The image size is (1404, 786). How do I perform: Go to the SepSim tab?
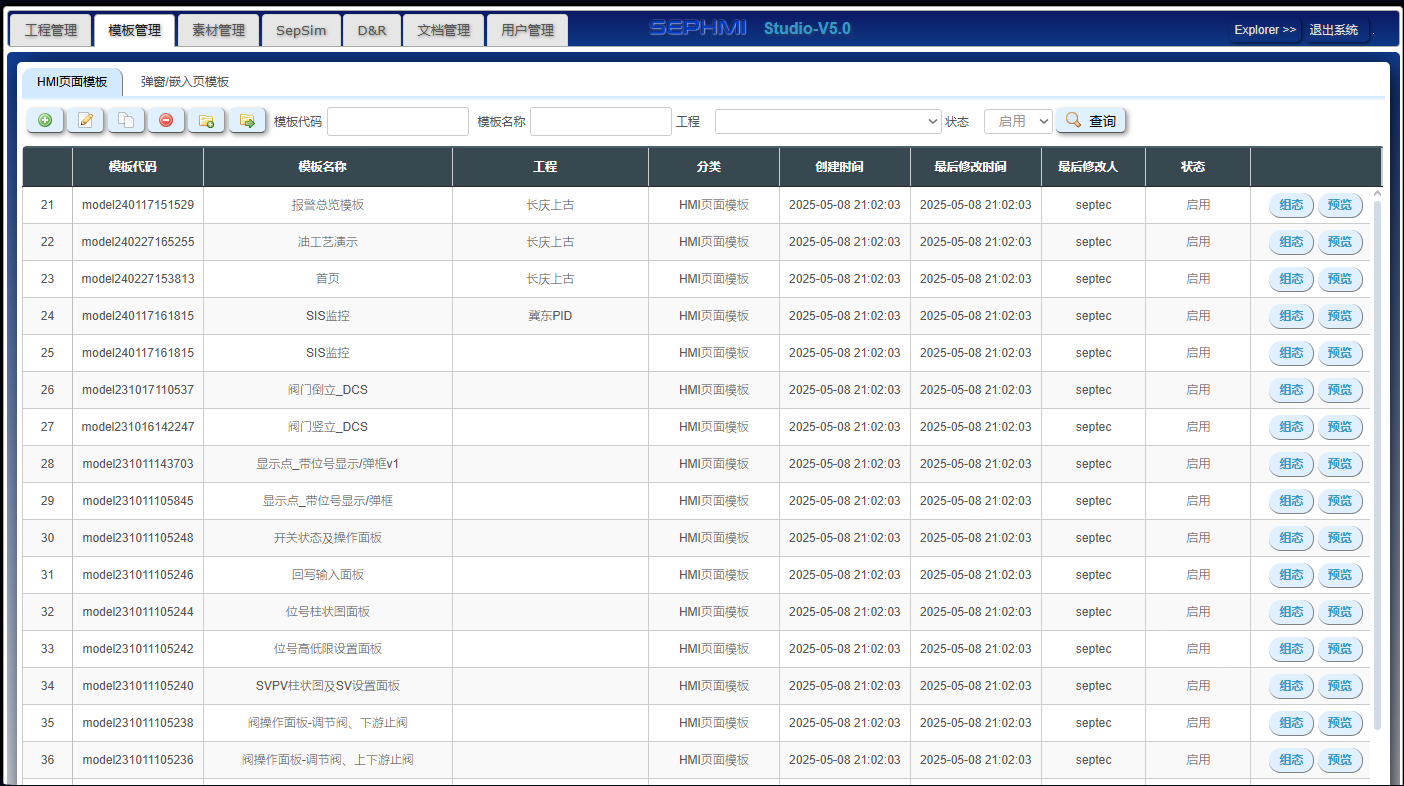[301, 30]
